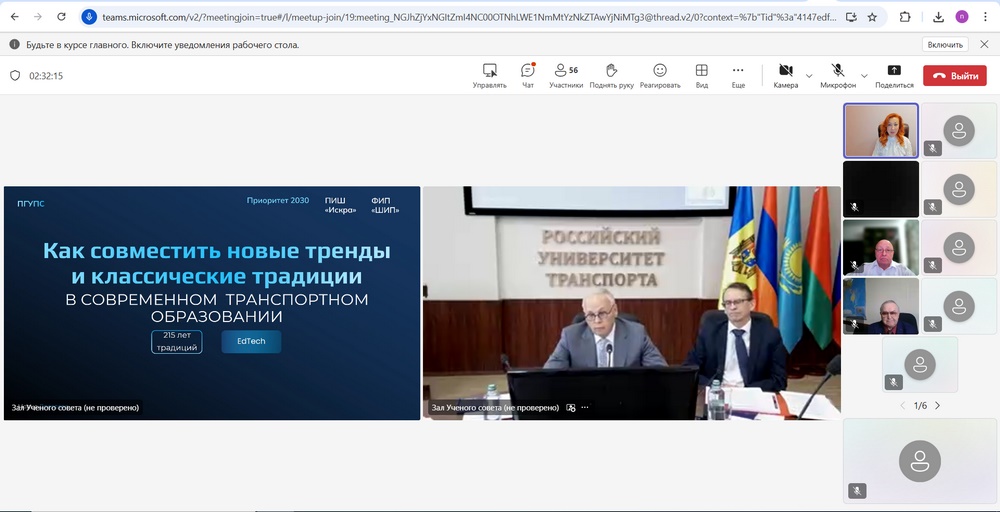
Task: Click the meeting shield security icon
Action: 15,75
